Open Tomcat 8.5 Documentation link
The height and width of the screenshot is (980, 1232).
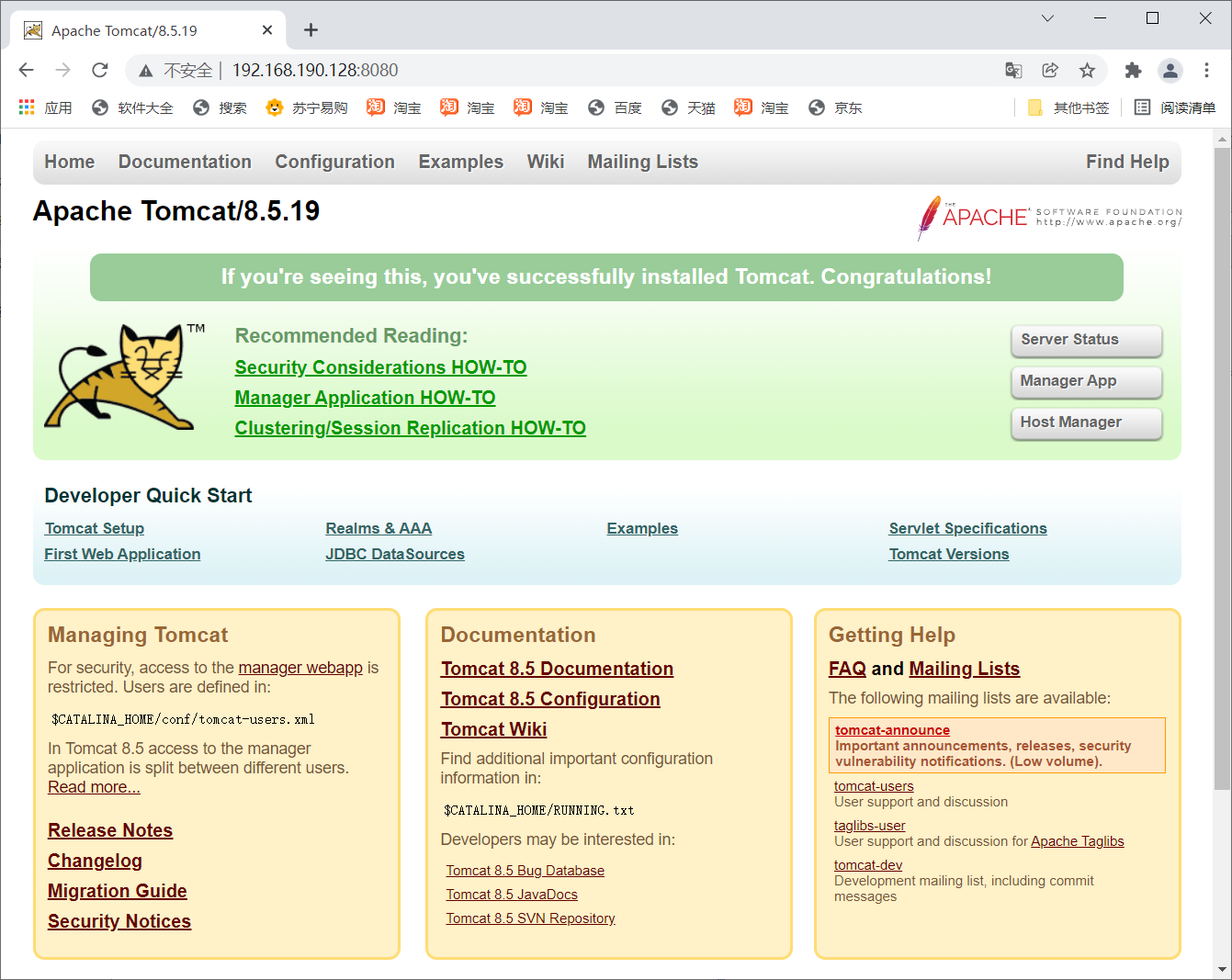point(557,669)
